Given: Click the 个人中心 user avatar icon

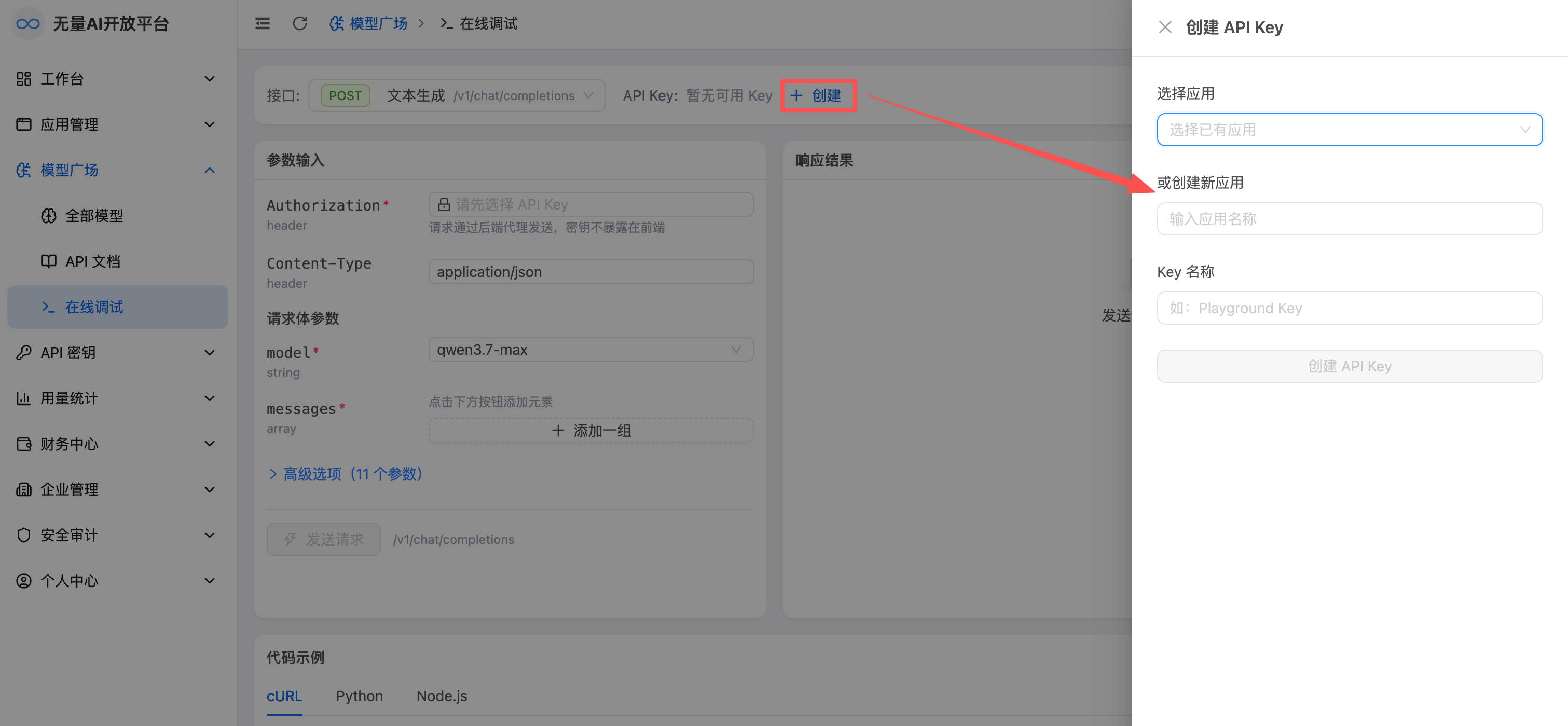Looking at the screenshot, I should (x=24, y=581).
